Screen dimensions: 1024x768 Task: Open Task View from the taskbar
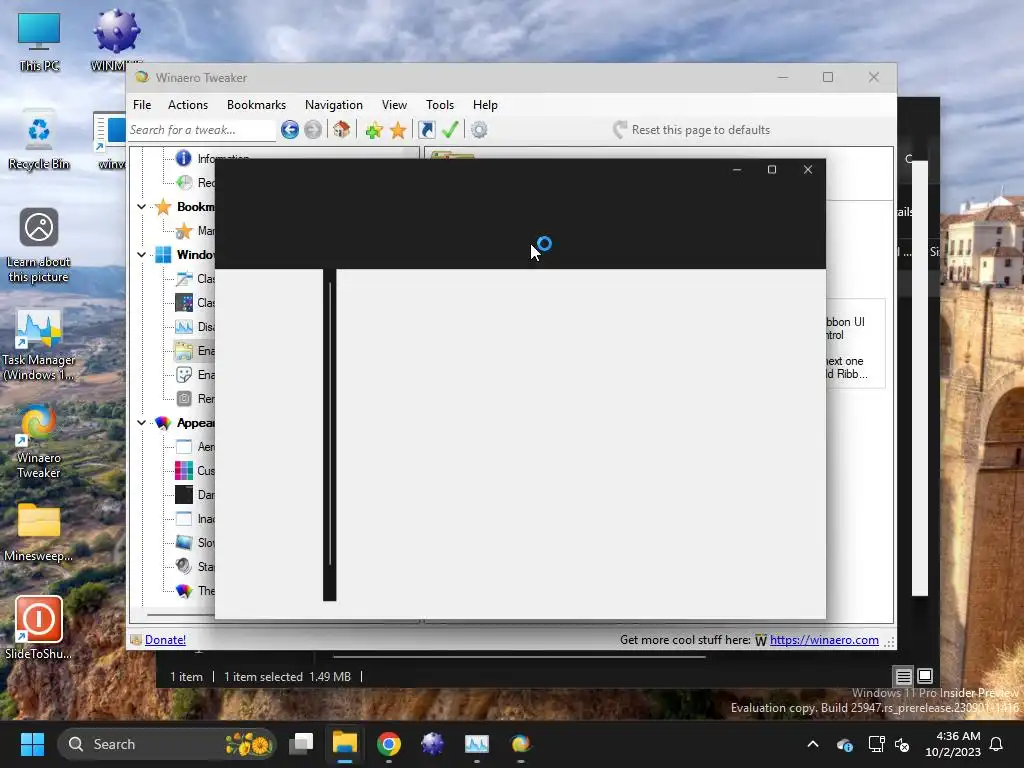301,744
